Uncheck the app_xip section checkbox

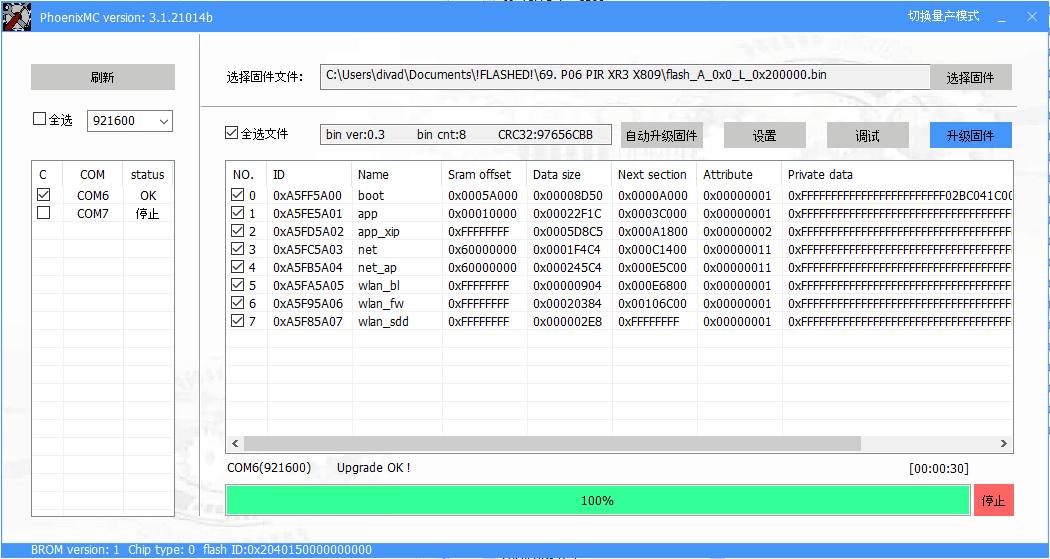point(237,231)
